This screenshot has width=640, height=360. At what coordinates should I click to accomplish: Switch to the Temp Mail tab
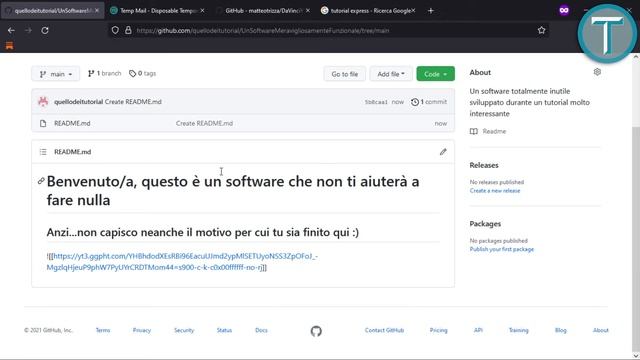coord(157,11)
